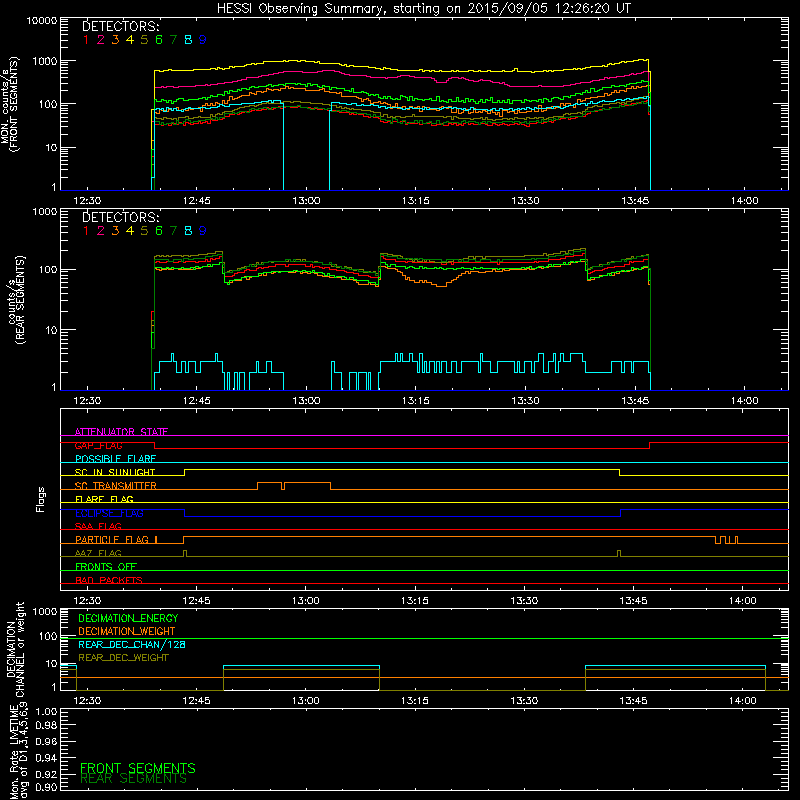Click the cyan REAR_DEC_CHAN step near 12:50
The image size is (800, 800).
(301, 666)
